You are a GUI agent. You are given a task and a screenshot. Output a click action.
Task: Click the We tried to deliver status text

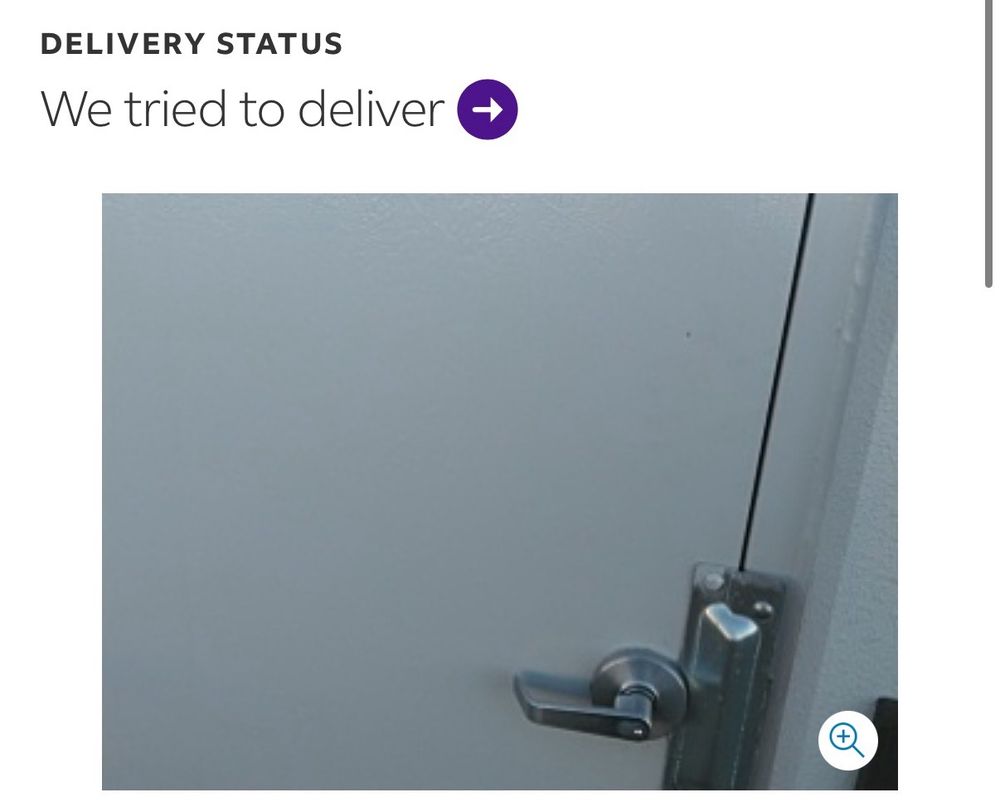coord(242,108)
